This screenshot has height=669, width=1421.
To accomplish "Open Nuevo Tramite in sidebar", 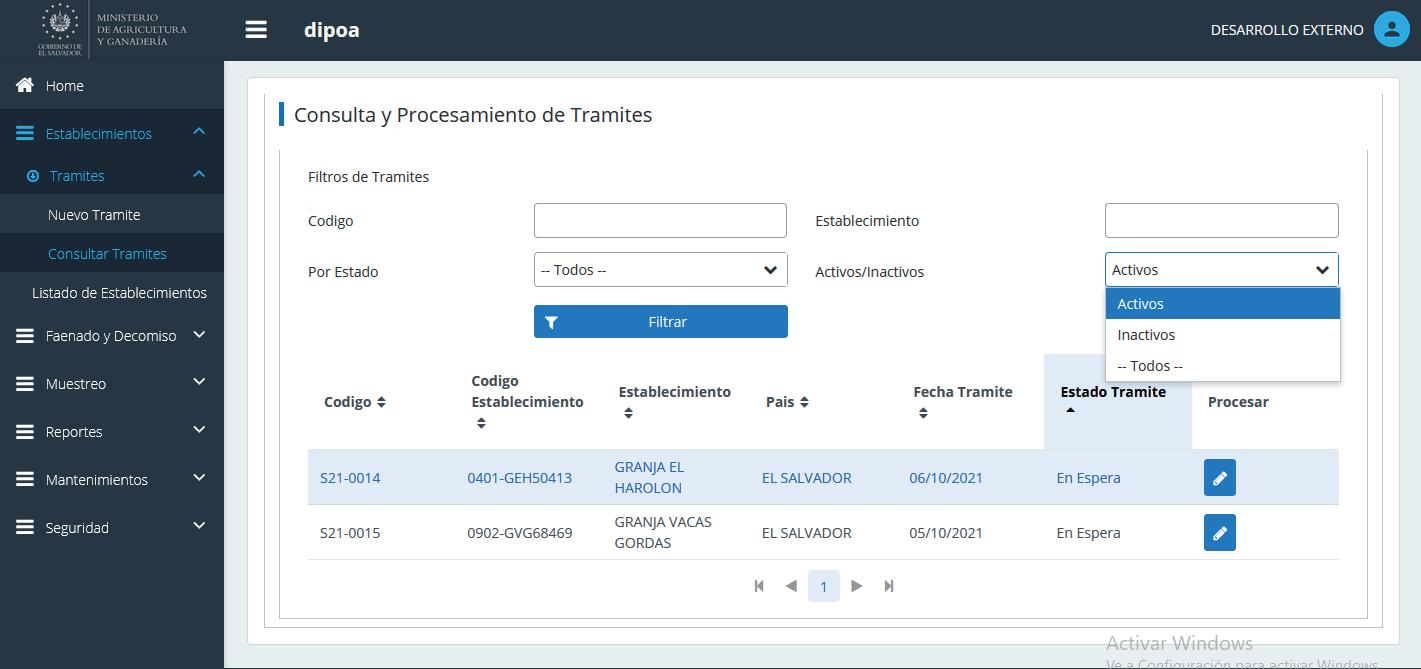I will pos(94,215).
